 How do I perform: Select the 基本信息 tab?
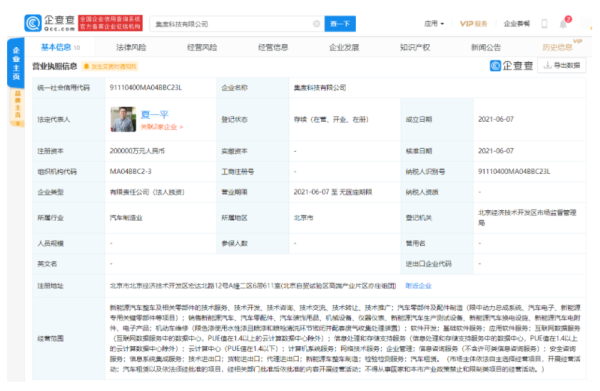pyautogui.click(x=60, y=47)
